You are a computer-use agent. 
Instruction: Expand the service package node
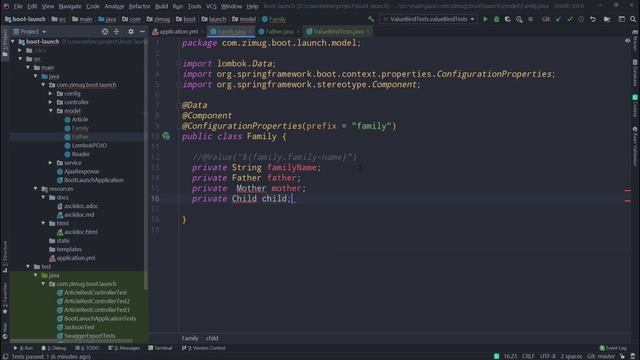(51, 162)
